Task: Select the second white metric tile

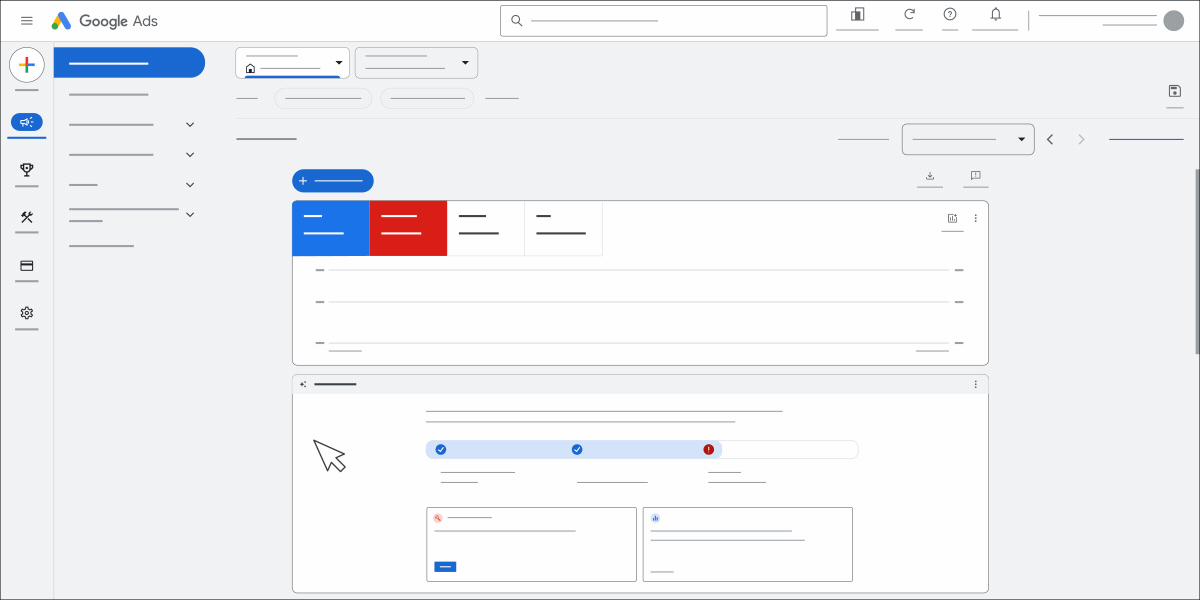Action: coord(564,228)
